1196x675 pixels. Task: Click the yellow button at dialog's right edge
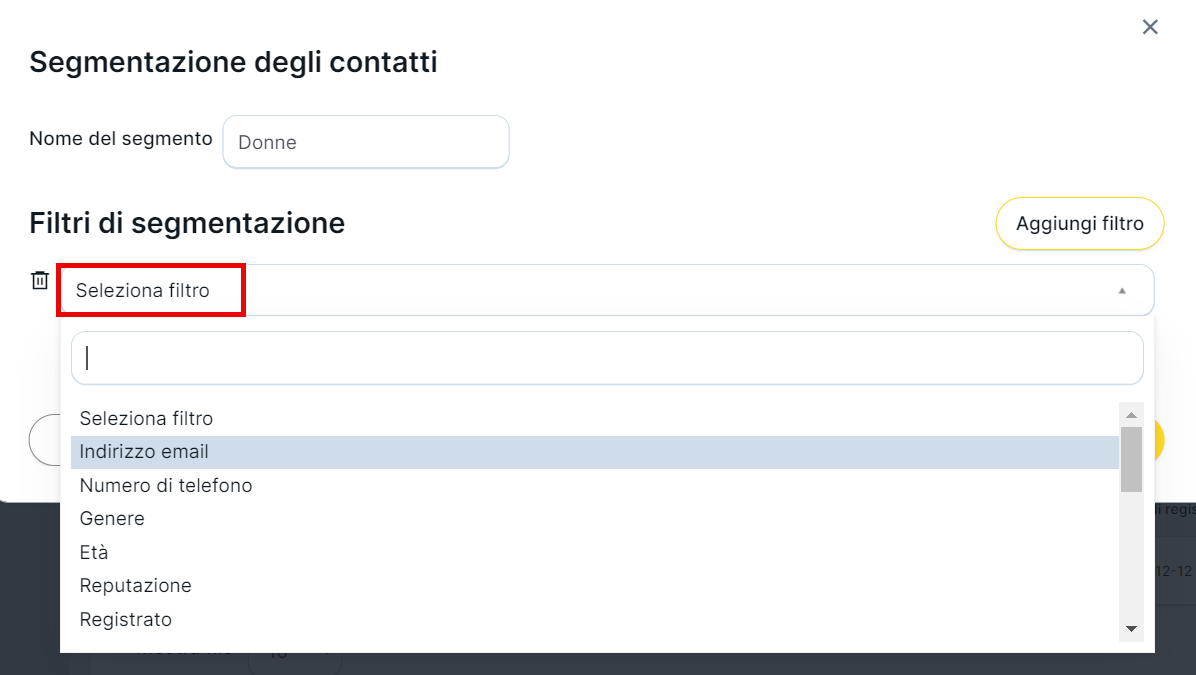[x=1159, y=440]
